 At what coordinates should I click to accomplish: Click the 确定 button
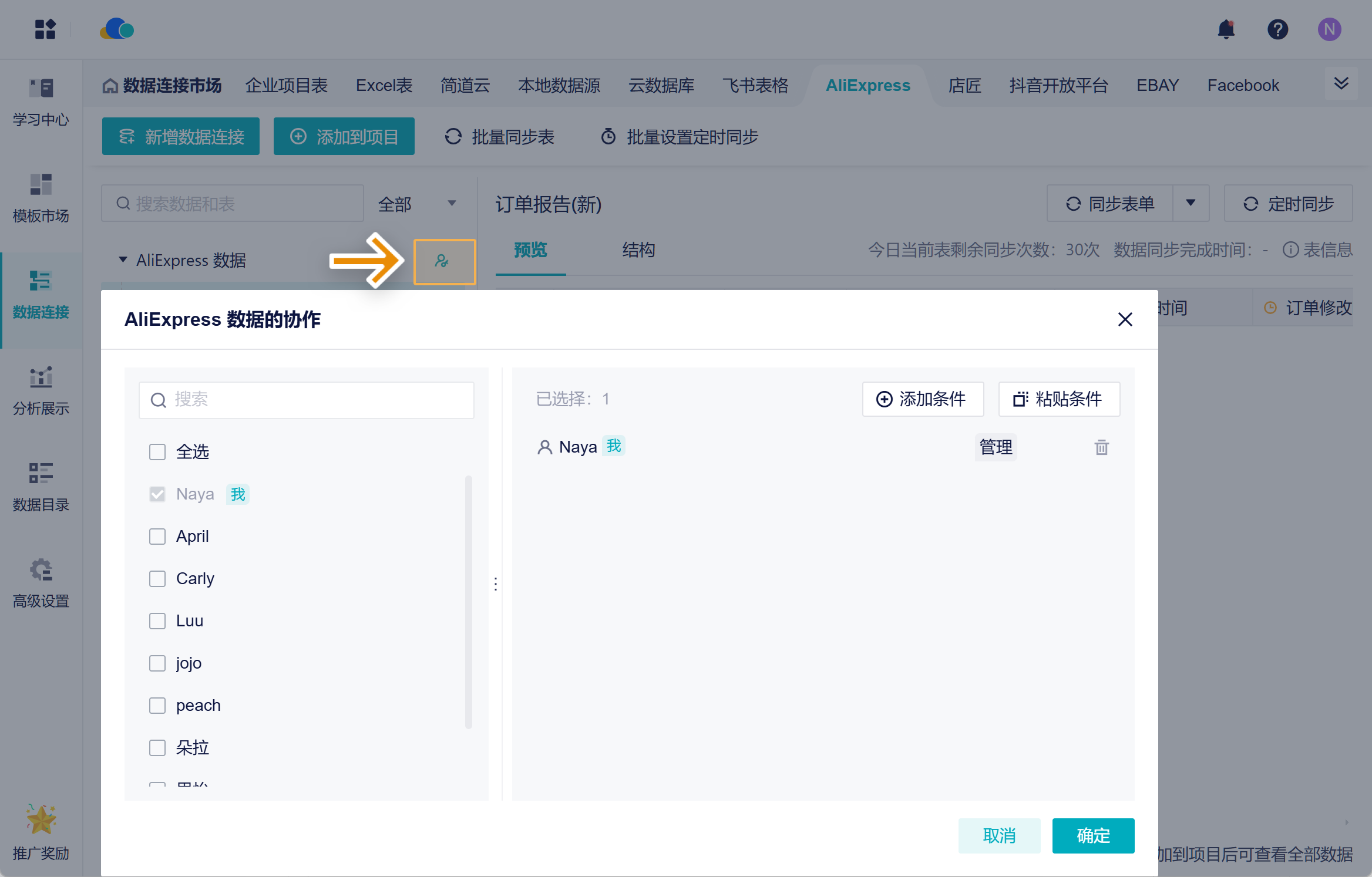(x=1092, y=835)
